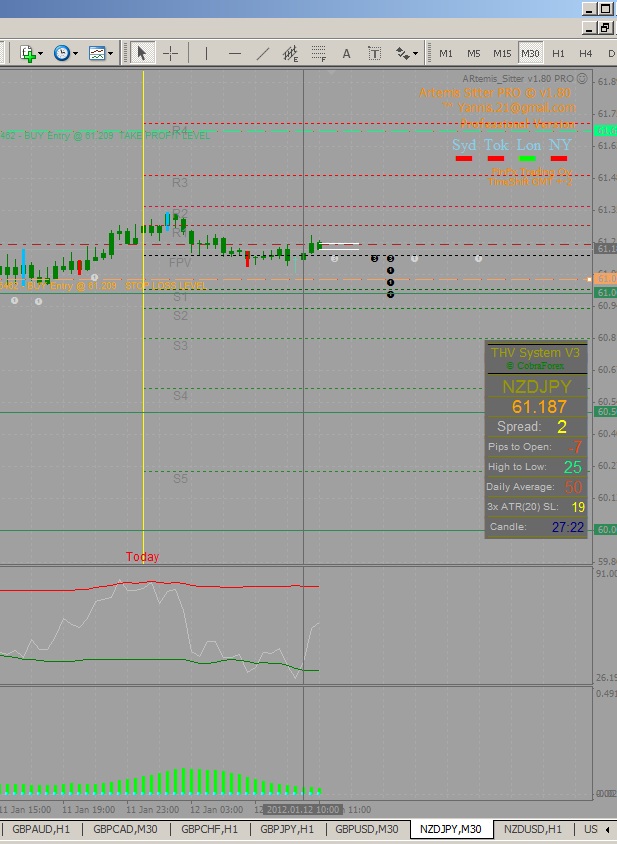Click the red Today label

(x=142, y=557)
